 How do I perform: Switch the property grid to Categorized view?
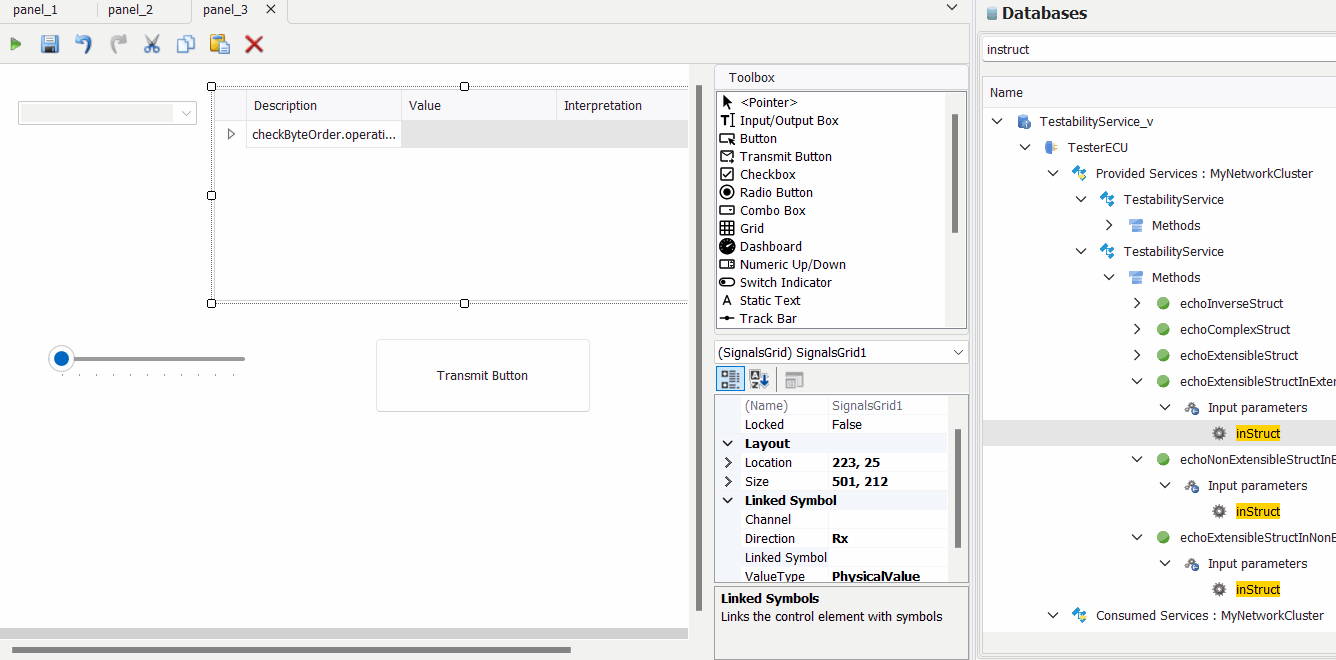tap(731, 379)
